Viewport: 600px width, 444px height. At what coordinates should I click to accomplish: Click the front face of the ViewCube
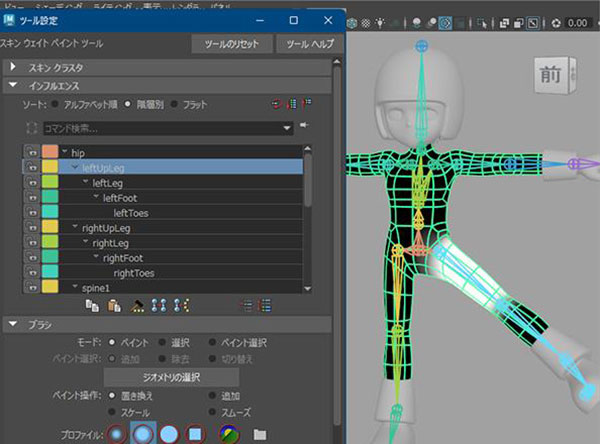click(x=549, y=76)
